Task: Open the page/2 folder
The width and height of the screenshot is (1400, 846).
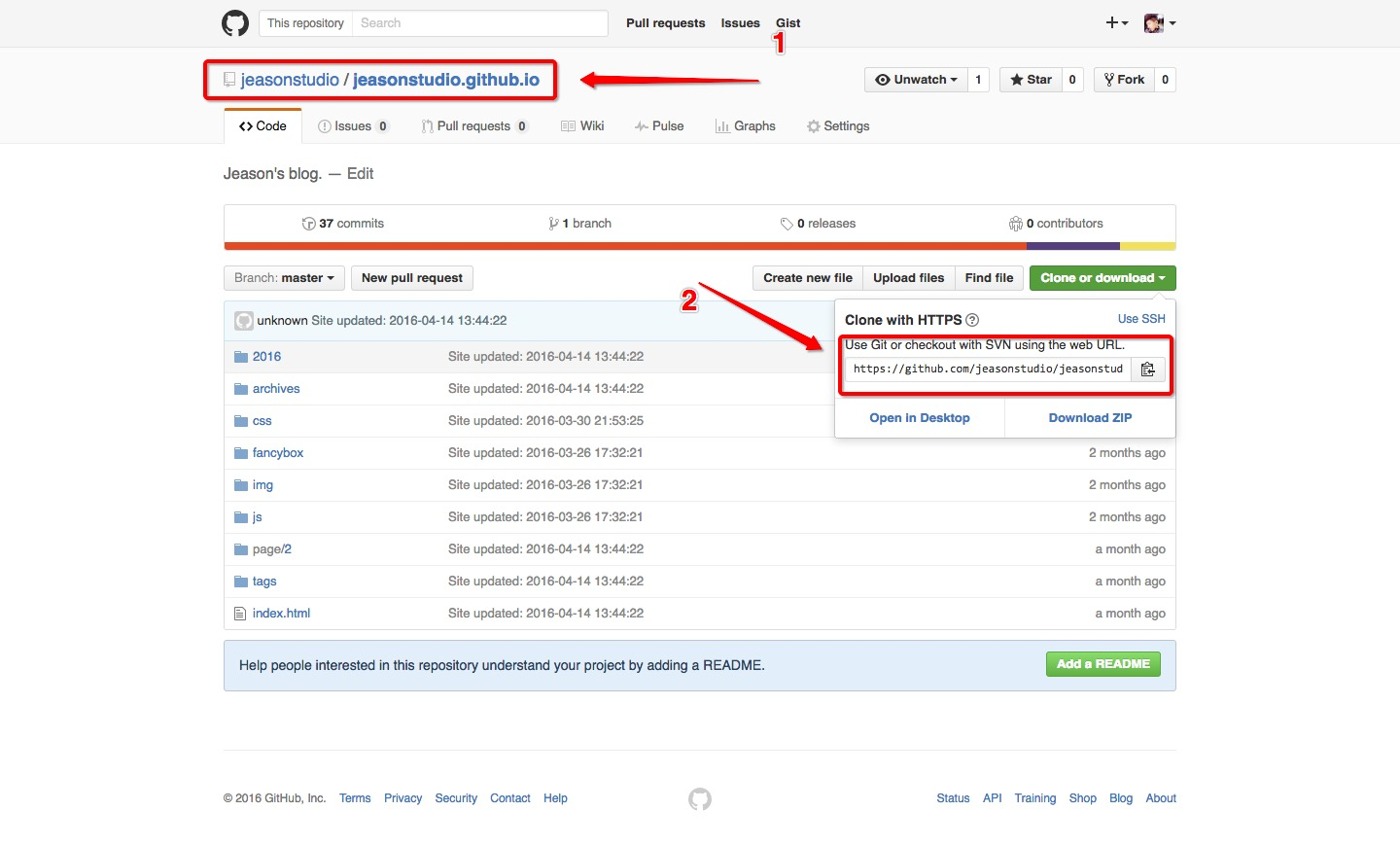Action: click(x=272, y=549)
